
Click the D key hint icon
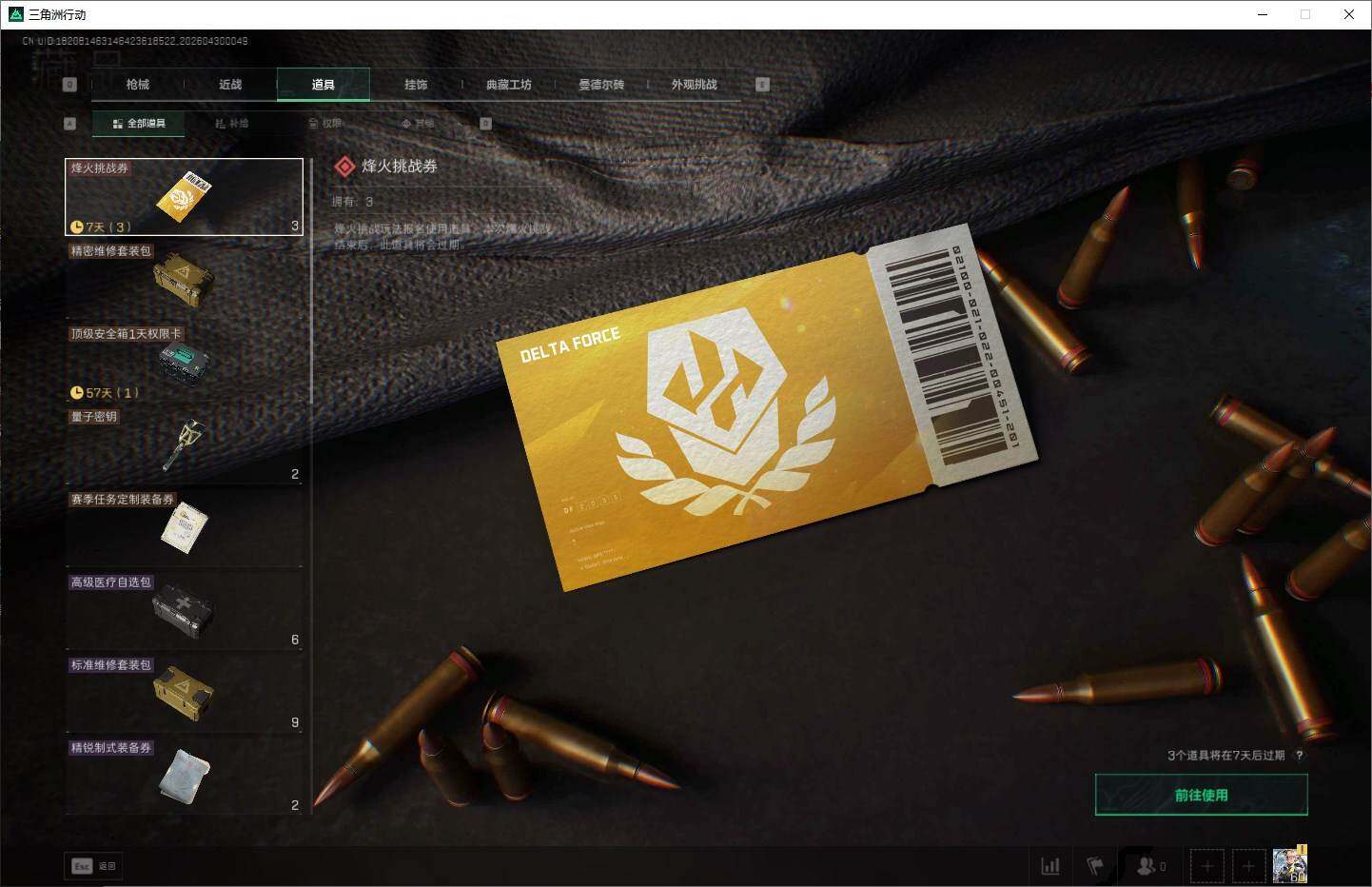pos(485,124)
